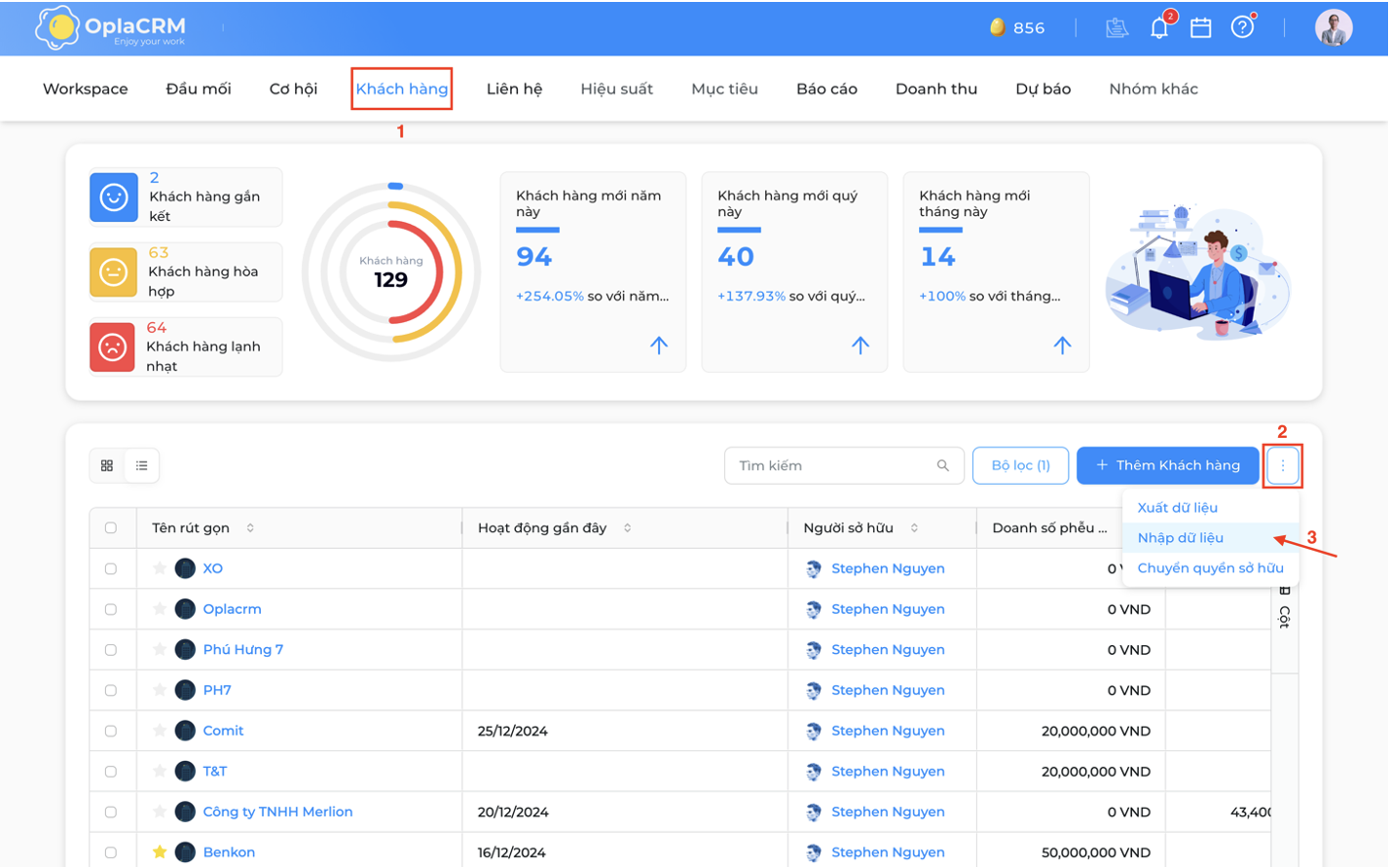Select Chuyển quyền sở hữu menu option

coord(1211,568)
